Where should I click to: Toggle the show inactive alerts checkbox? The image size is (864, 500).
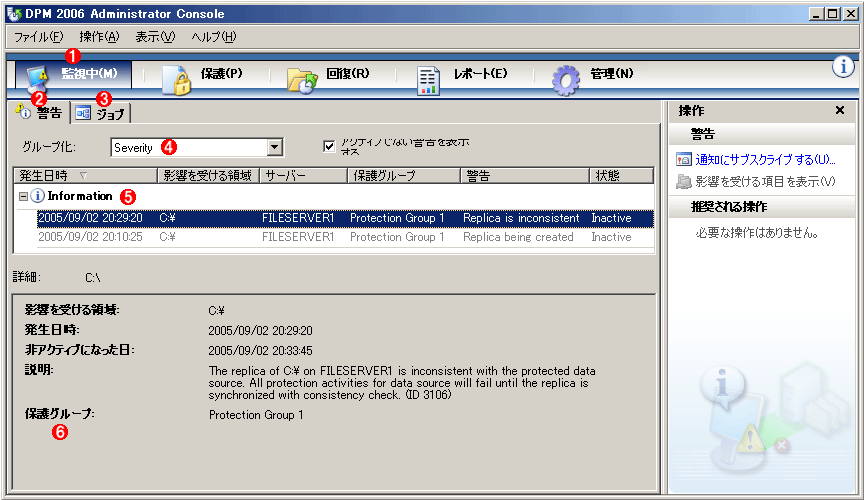point(329,146)
